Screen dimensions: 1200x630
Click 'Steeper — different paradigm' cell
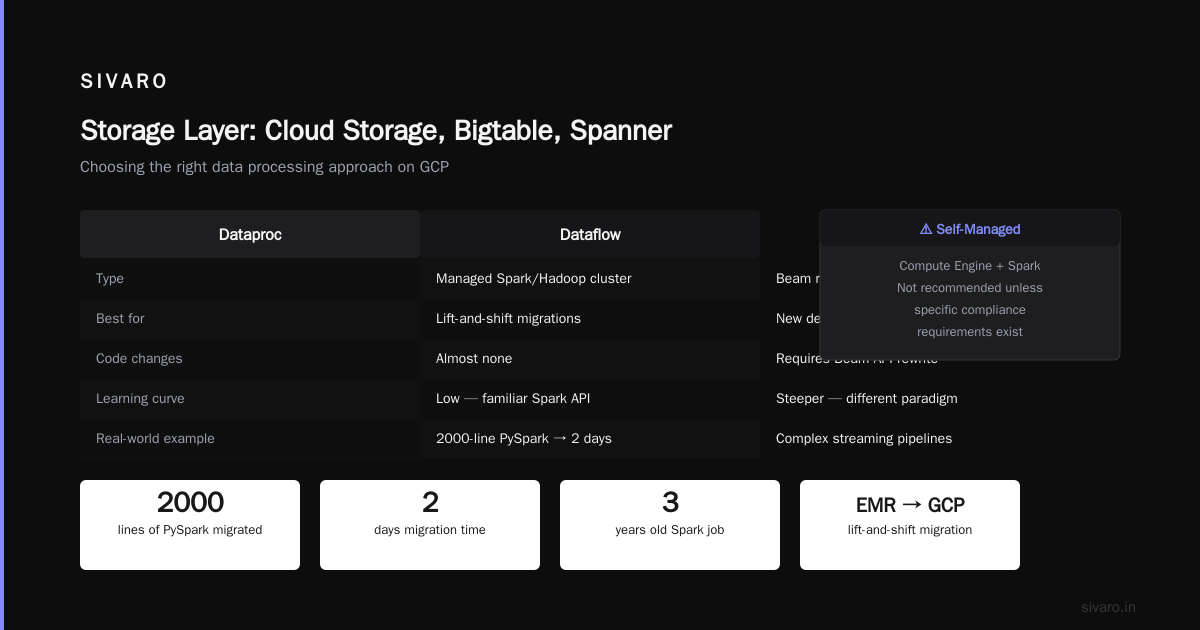point(867,398)
